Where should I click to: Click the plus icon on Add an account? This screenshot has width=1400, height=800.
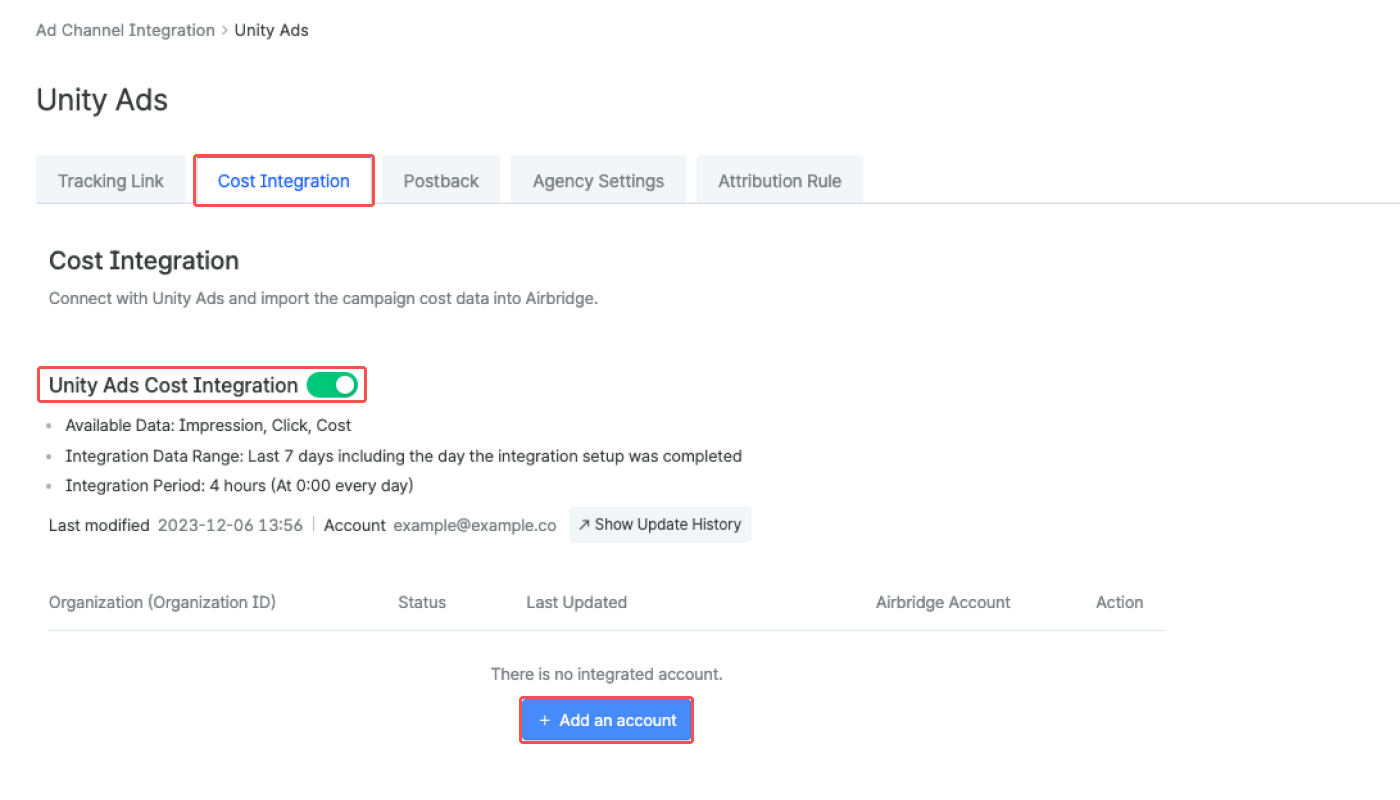(544, 719)
